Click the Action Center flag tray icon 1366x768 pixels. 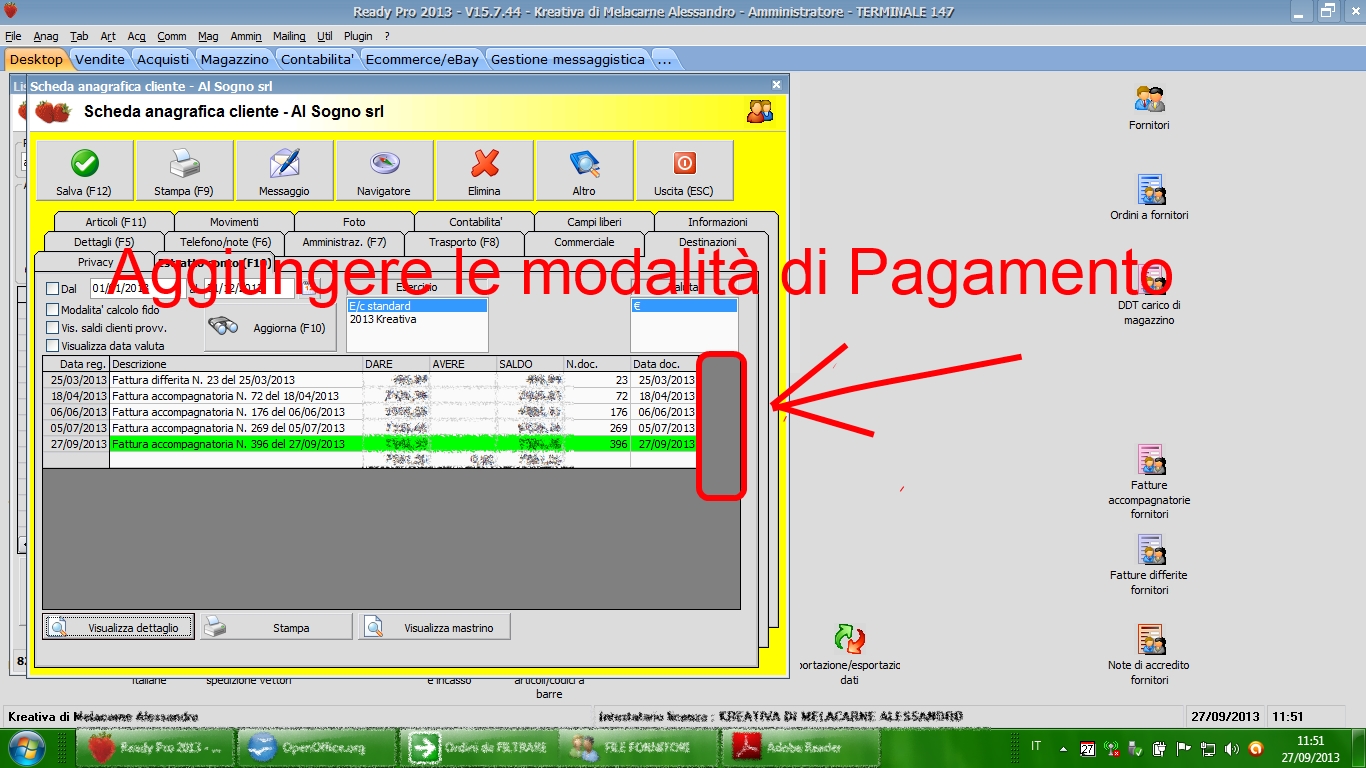click(x=1183, y=748)
